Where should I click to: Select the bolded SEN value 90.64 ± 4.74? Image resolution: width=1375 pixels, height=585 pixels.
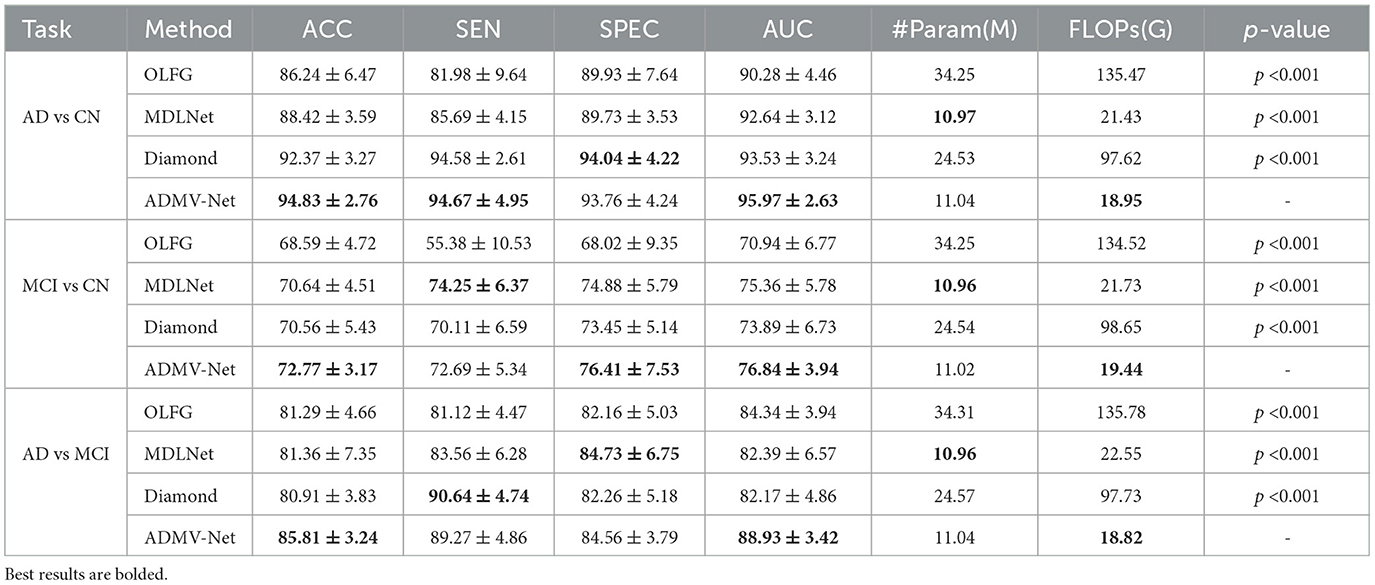(x=477, y=496)
